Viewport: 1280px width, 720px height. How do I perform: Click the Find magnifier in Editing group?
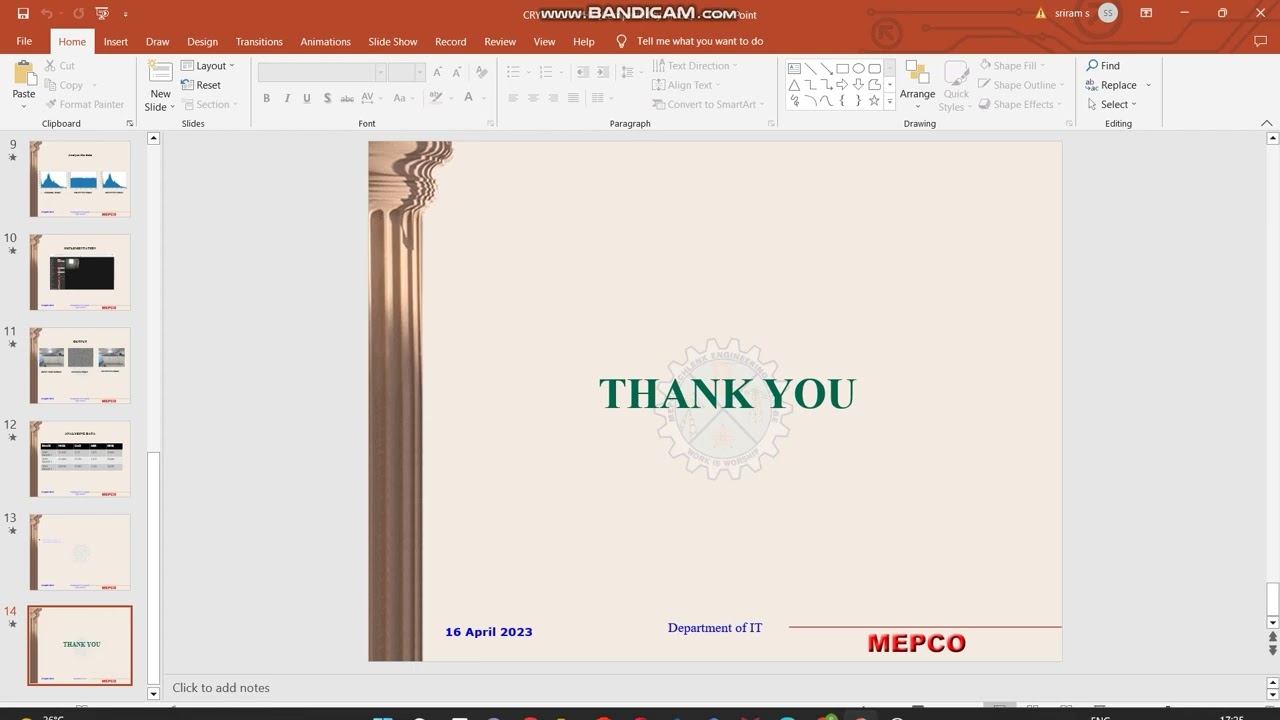[1103, 66]
